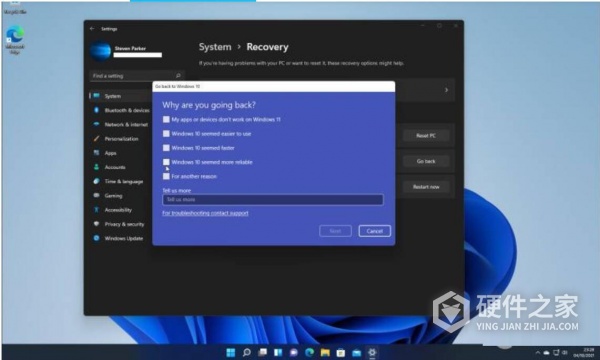
Task: Click the volume icon in system tray
Action: (565, 353)
